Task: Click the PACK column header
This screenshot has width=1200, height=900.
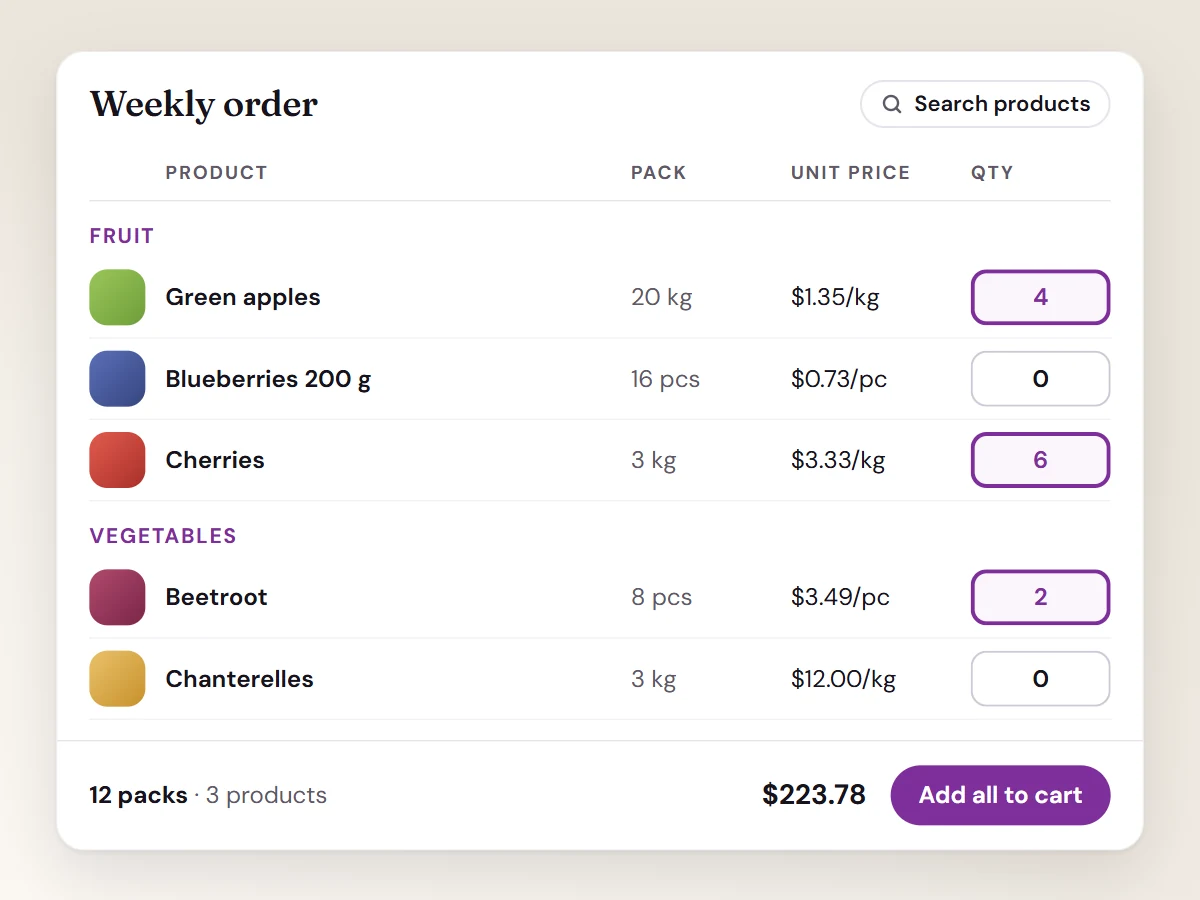Action: 659,173
